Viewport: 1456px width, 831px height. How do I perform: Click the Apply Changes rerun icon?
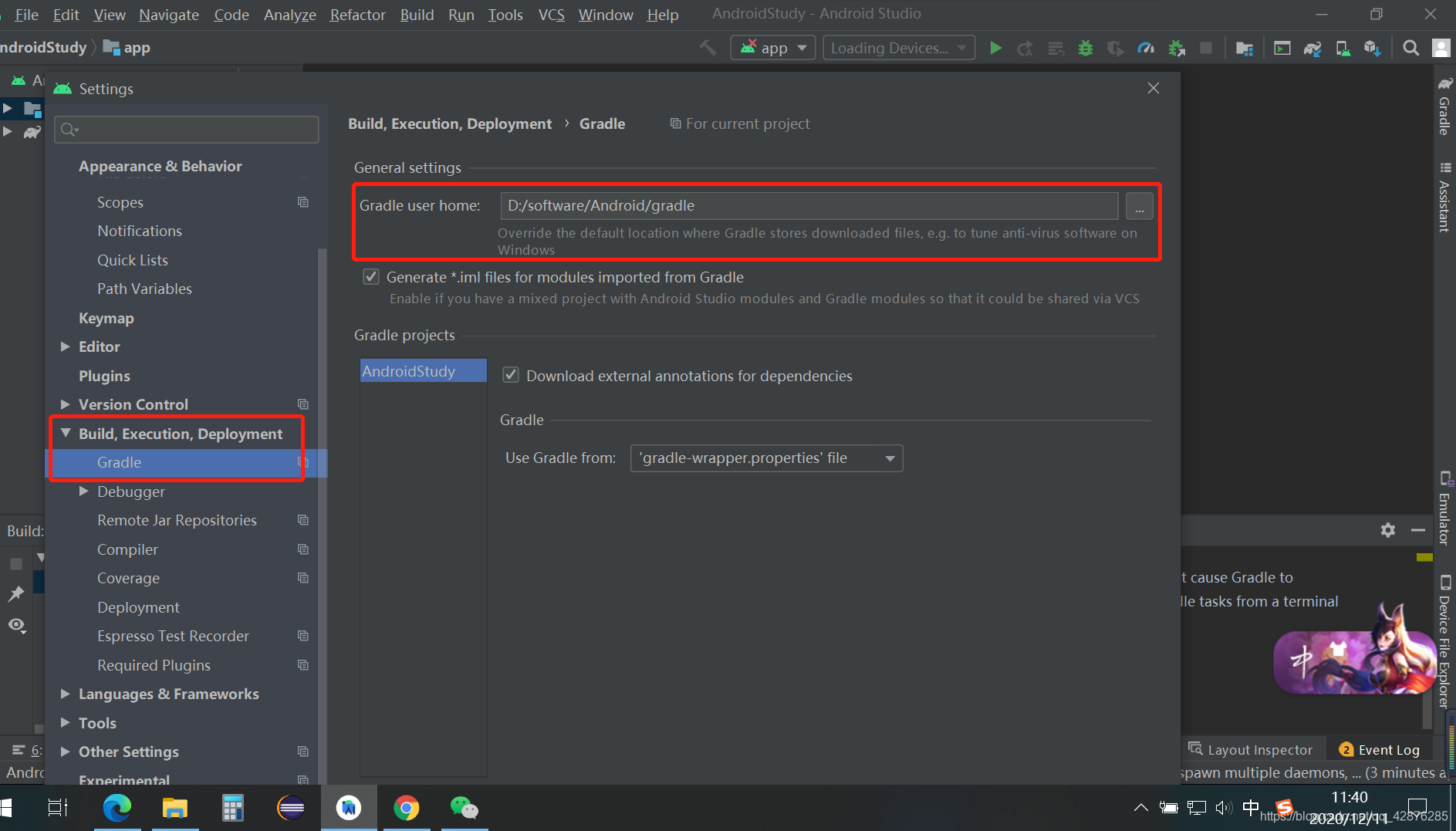[1025, 48]
